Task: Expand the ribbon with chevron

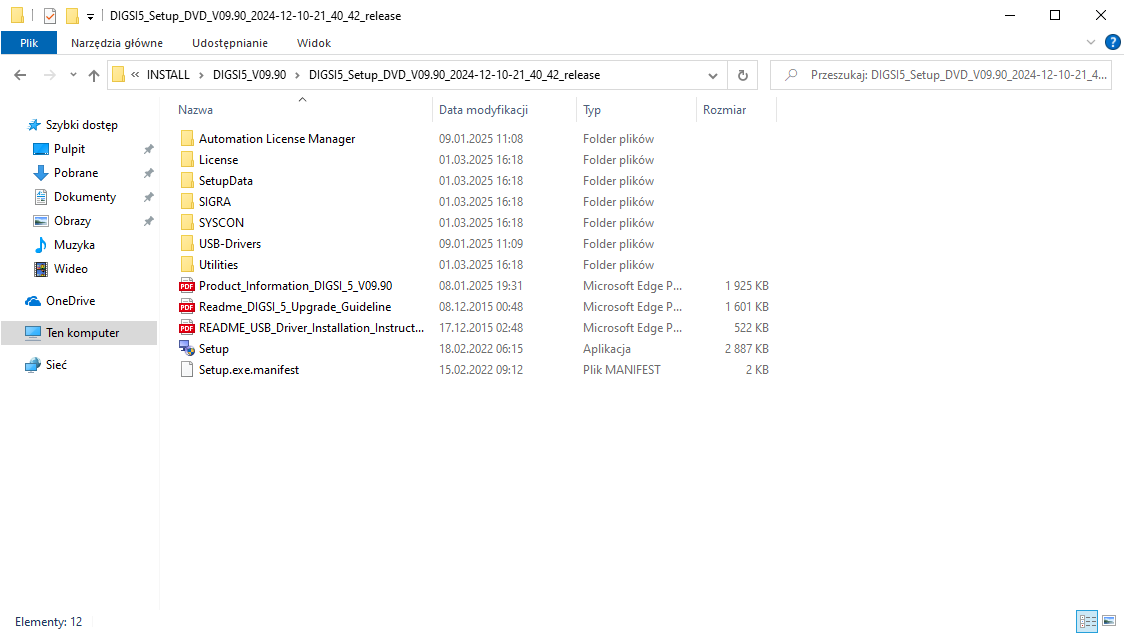Action: click(1091, 42)
